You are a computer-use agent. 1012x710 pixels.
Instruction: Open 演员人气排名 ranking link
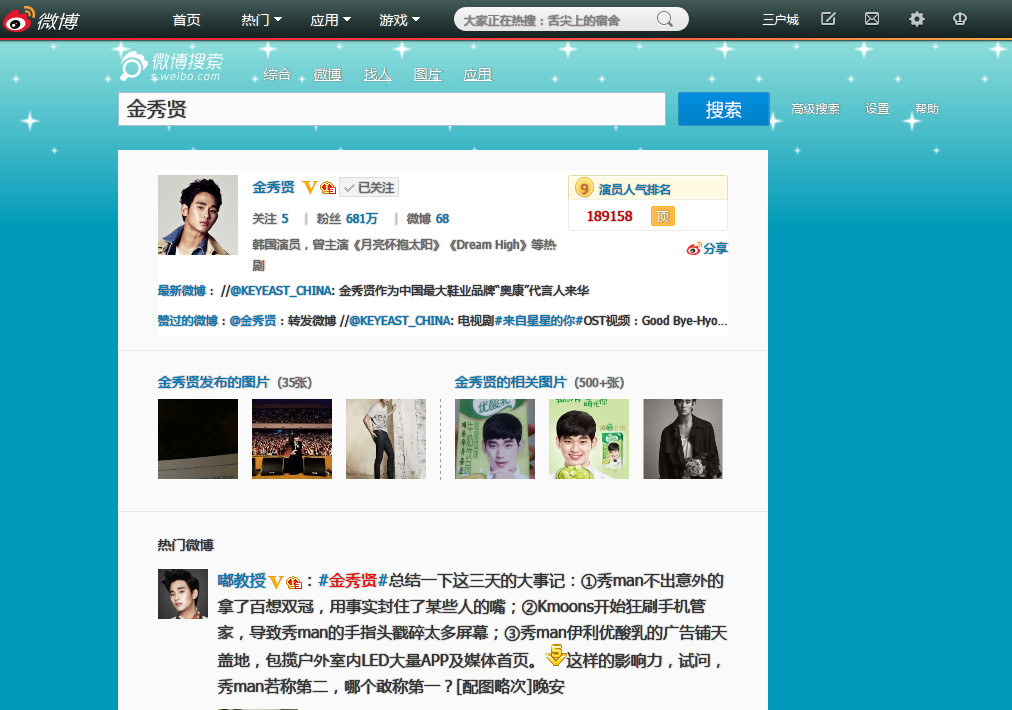(x=634, y=189)
